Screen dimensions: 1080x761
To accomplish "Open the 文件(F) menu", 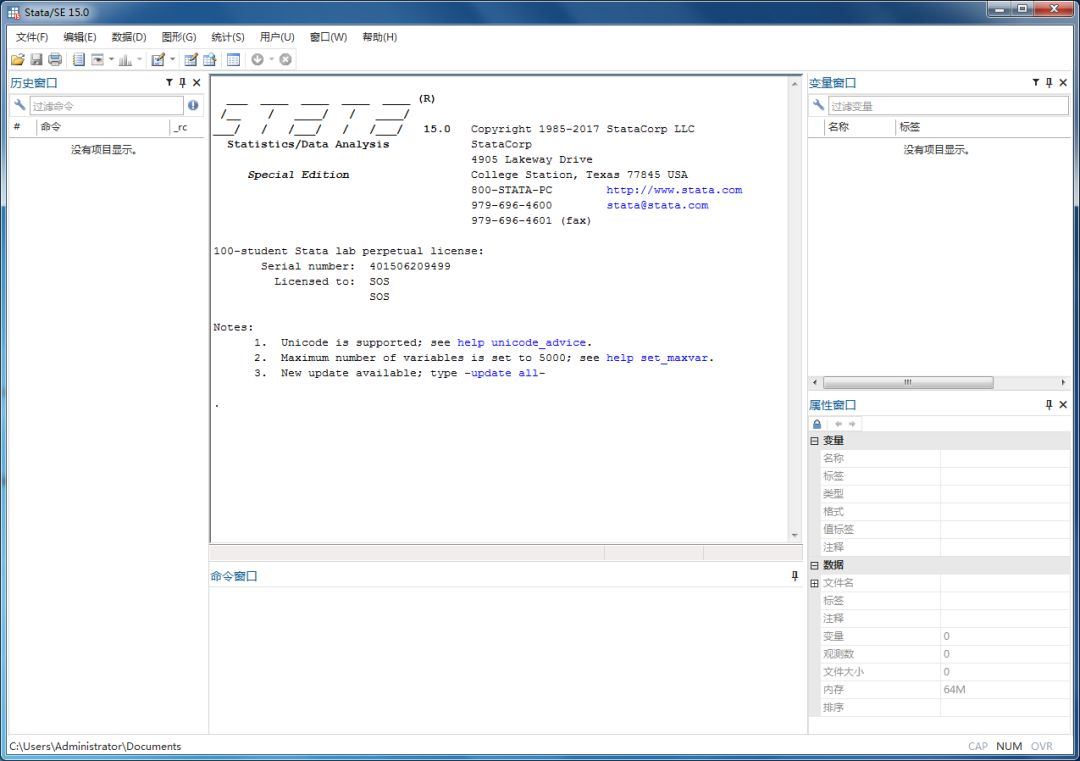I will pyautogui.click(x=32, y=37).
